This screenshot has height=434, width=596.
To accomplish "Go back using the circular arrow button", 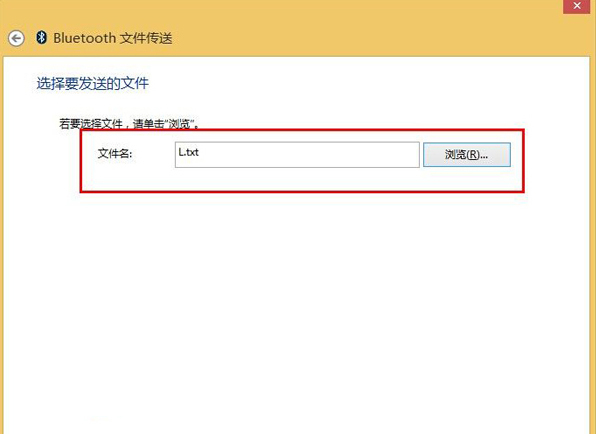I will click(x=16, y=38).
